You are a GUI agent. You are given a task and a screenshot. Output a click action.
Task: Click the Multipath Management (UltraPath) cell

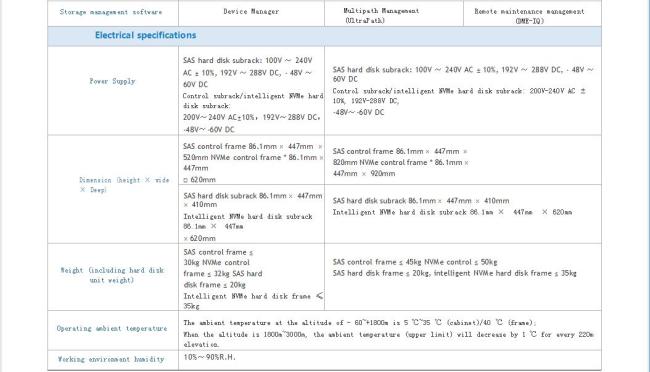pos(381,15)
